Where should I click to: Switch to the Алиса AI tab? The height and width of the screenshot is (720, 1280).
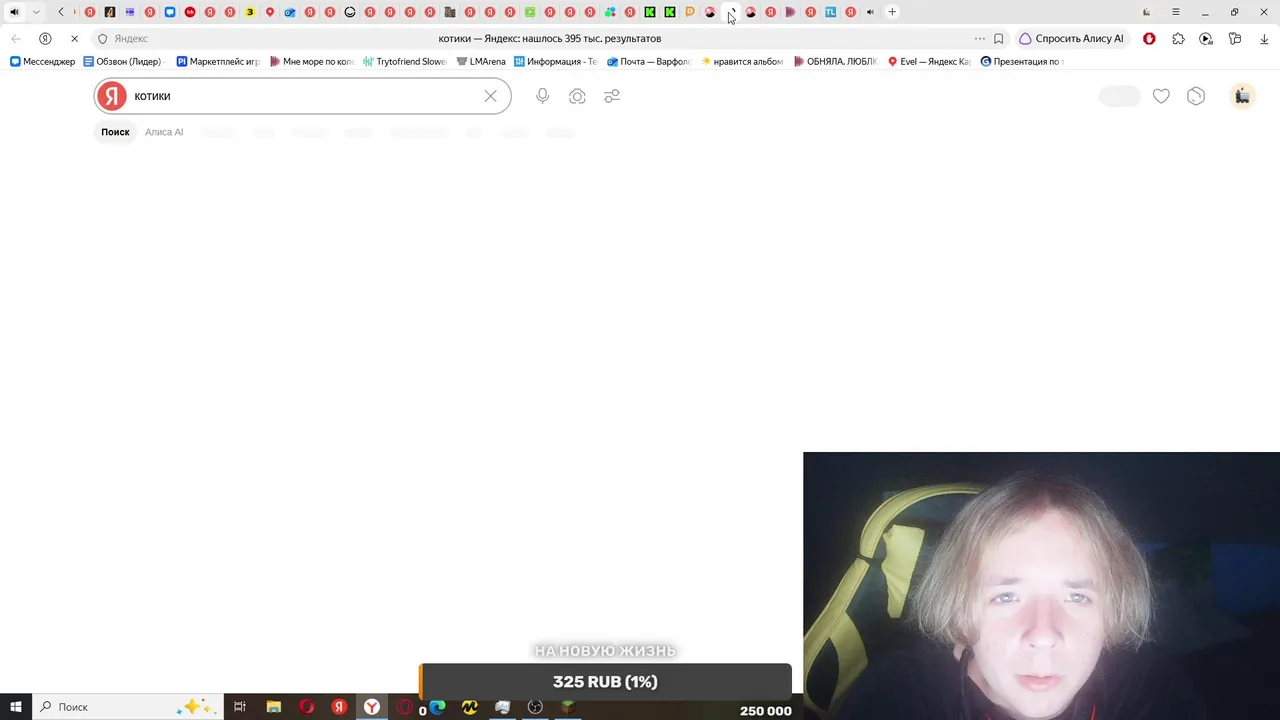tap(164, 132)
